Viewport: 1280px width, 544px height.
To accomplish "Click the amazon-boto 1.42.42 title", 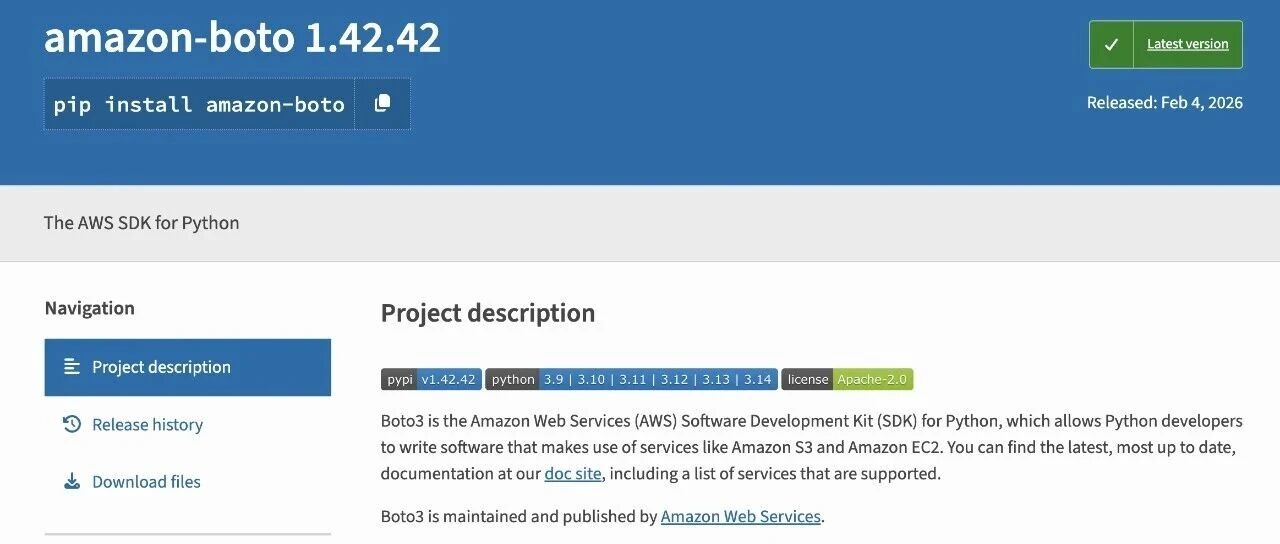I will 242,38.
